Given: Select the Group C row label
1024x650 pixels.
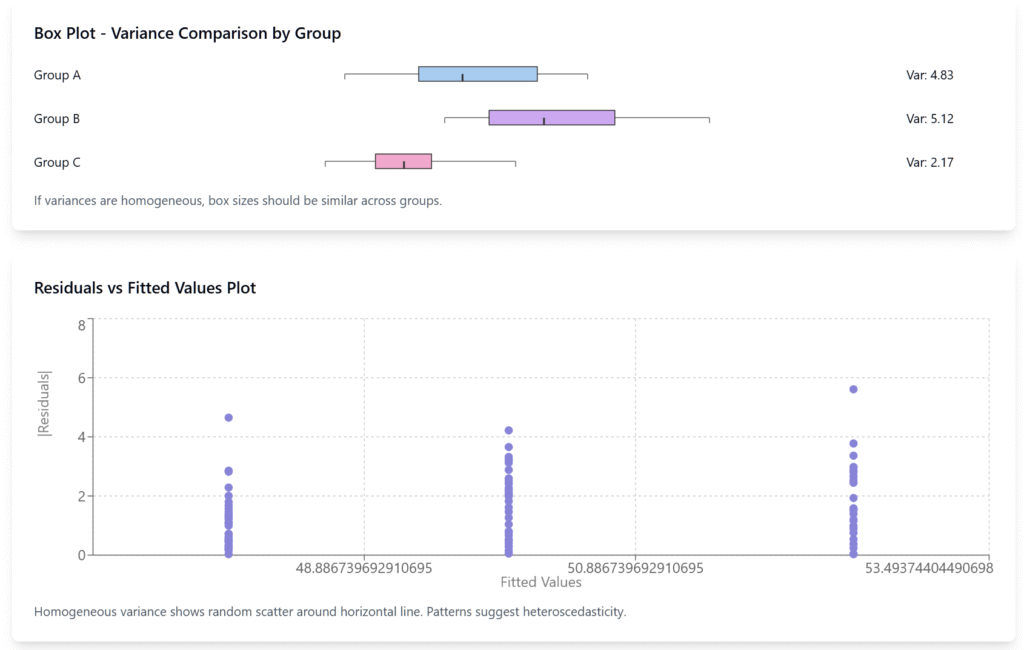Looking at the screenshot, I should 57,162.
